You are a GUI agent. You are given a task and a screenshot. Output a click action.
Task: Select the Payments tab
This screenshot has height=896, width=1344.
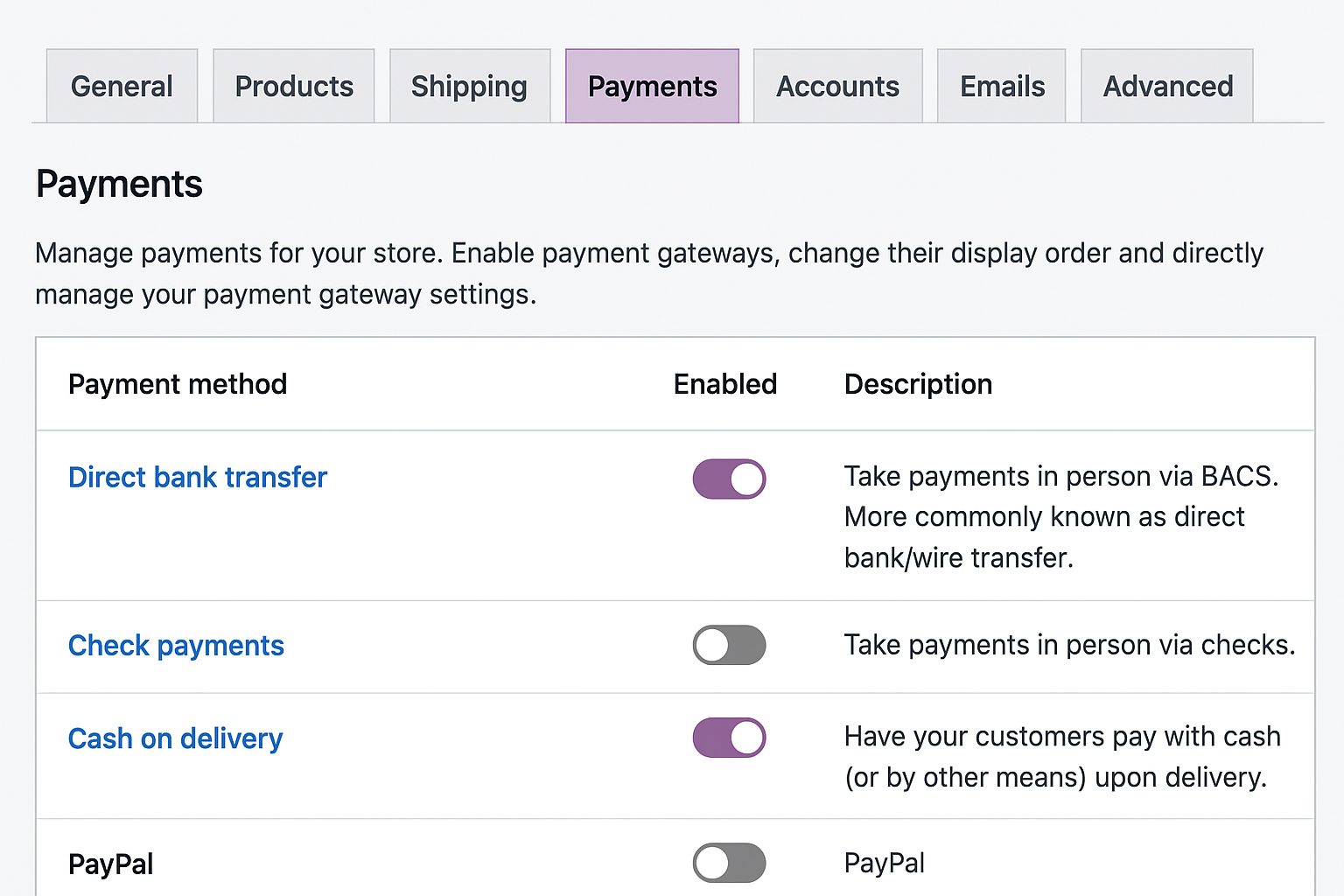652,87
